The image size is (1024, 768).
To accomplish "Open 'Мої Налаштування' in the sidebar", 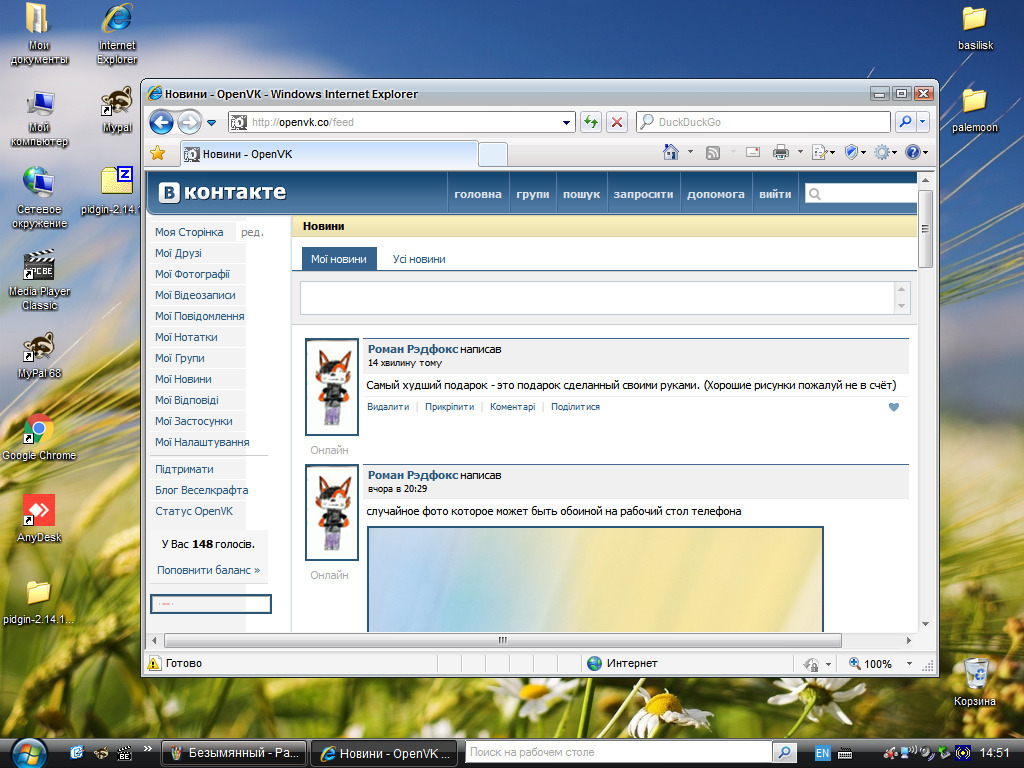I will 202,442.
